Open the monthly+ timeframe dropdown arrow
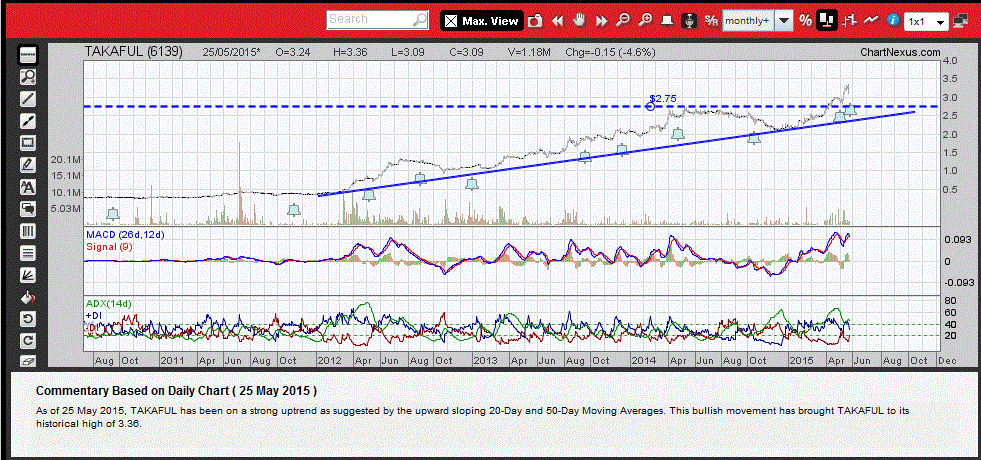This screenshot has width=981, height=460. [784, 21]
